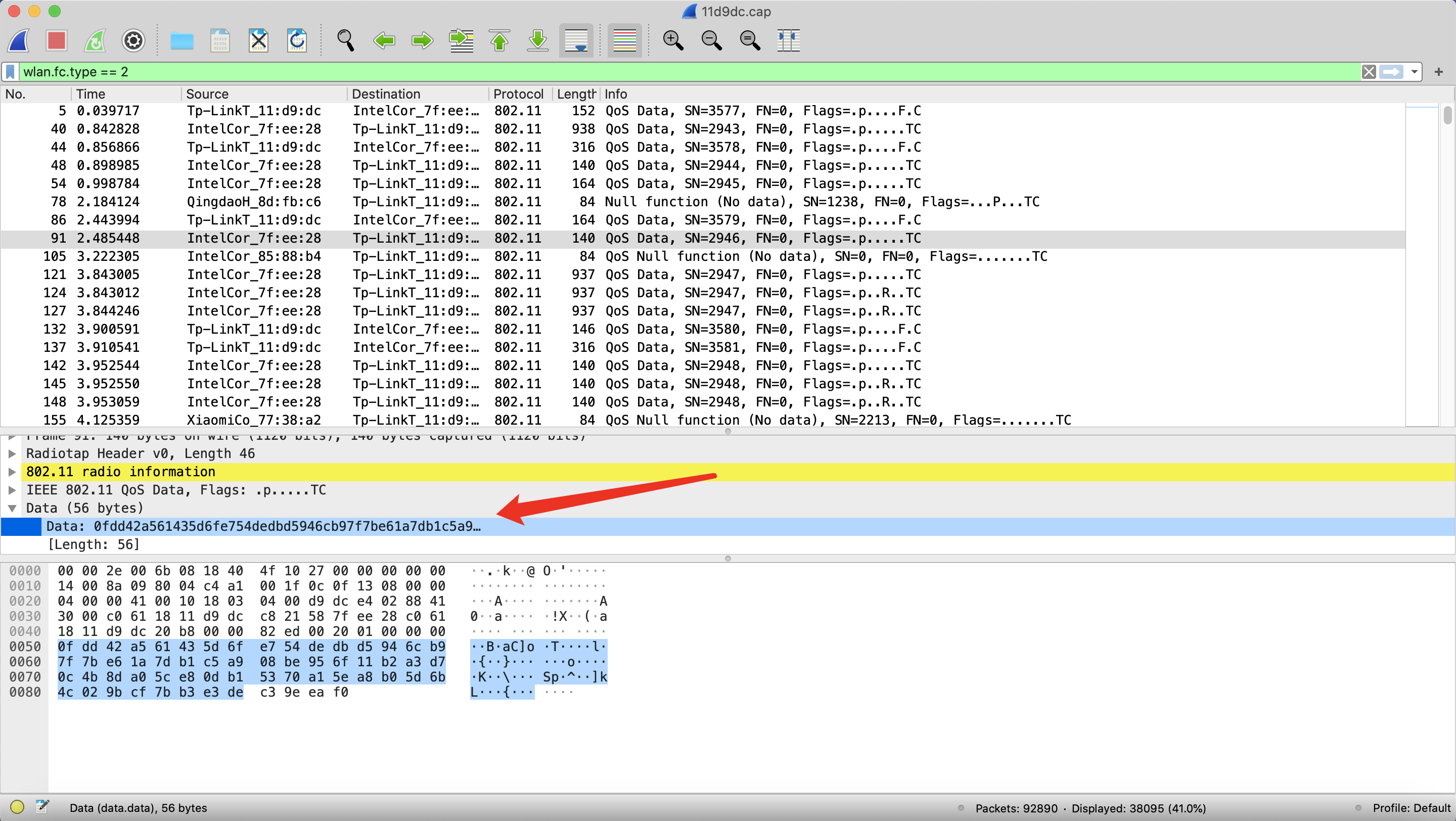The width and height of the screenshot is (1456, 821).
Task: Click the packet list minimap
Action: 1422,264
